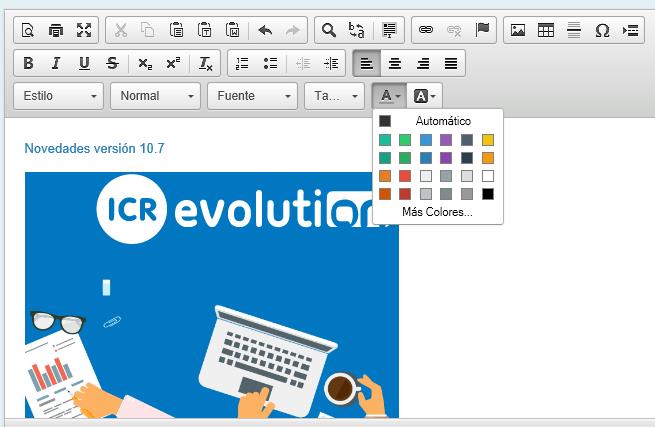Open the replace tool
The width and height of the screenshot is (655, 427).
357,30
